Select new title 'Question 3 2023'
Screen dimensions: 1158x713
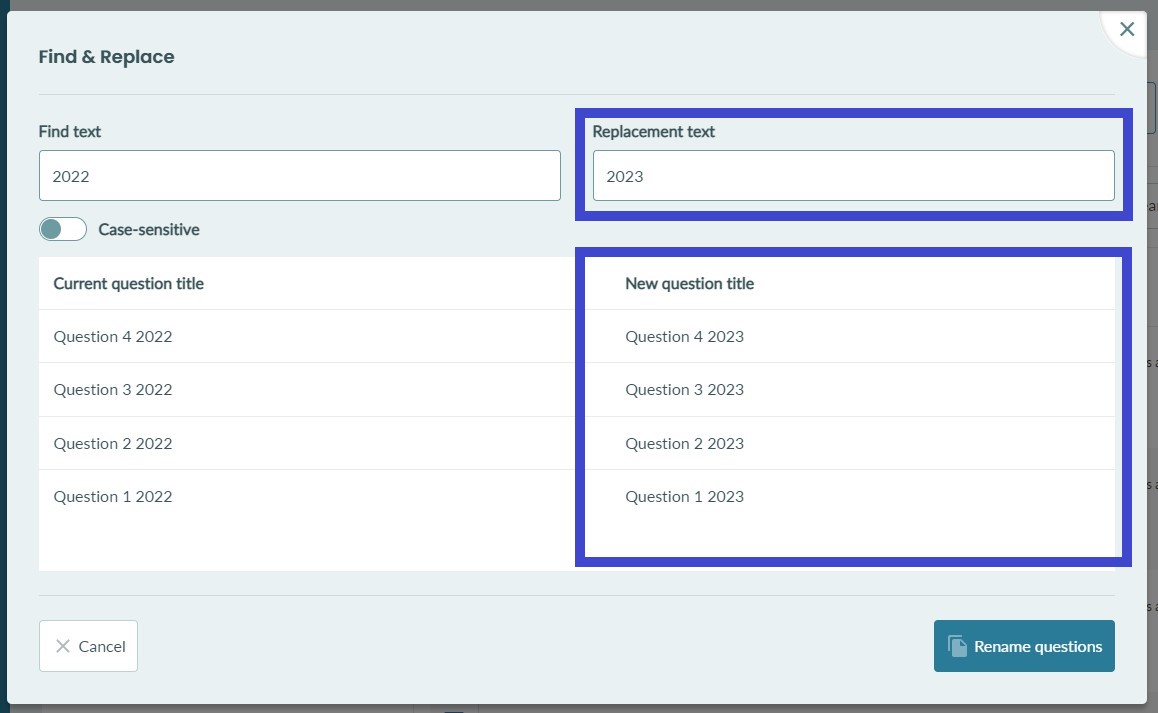[x=685, y=389]
